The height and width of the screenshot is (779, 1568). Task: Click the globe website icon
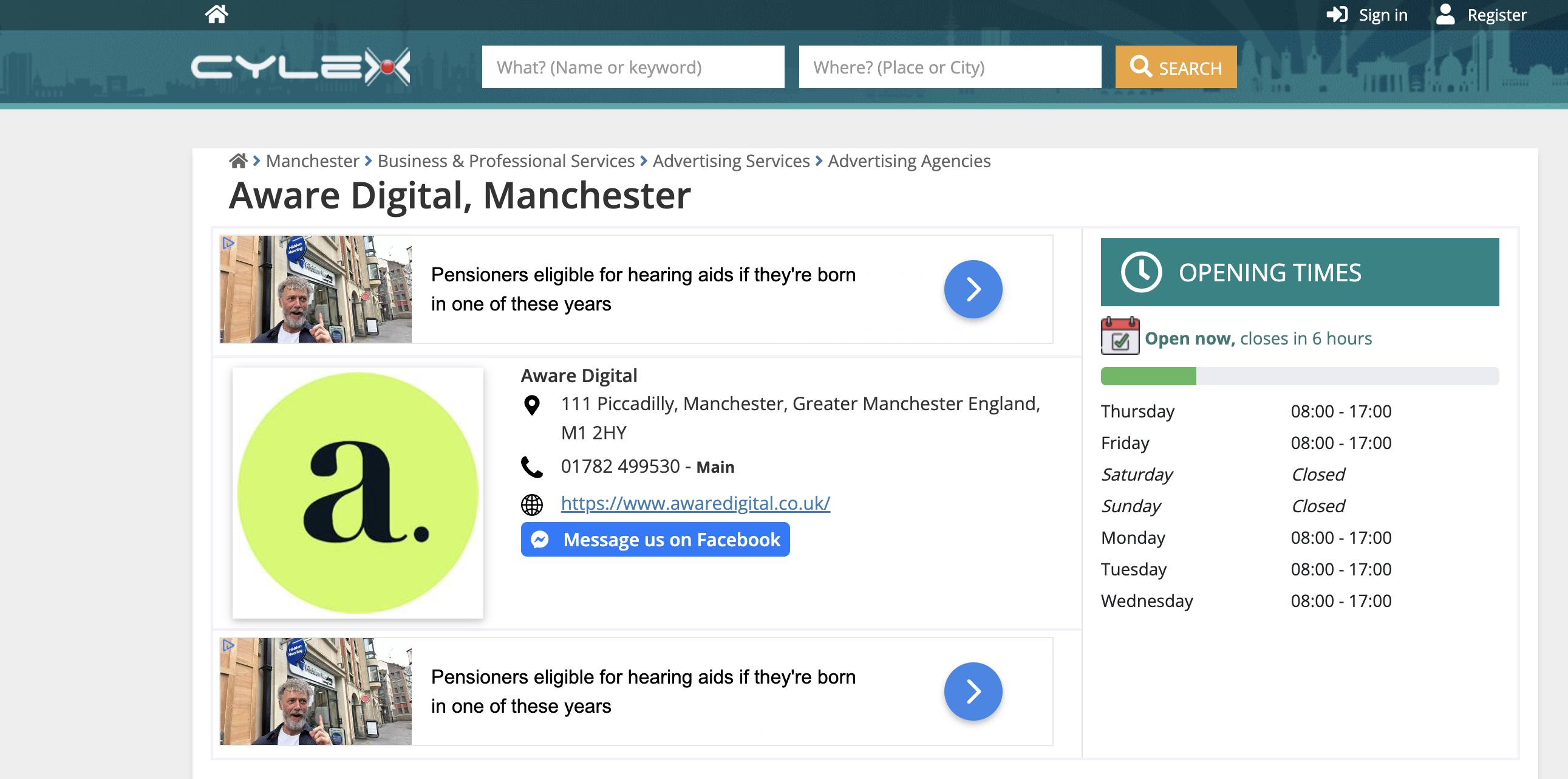[x=531, y=504]
